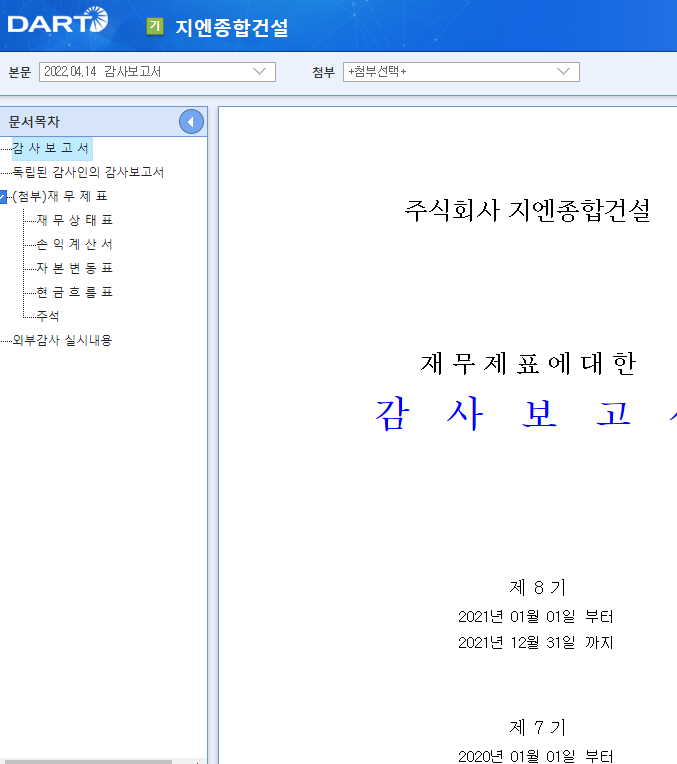
Task: Click the green 기 company badge icon
Action: pyautogui.click(x=155, y=26)
